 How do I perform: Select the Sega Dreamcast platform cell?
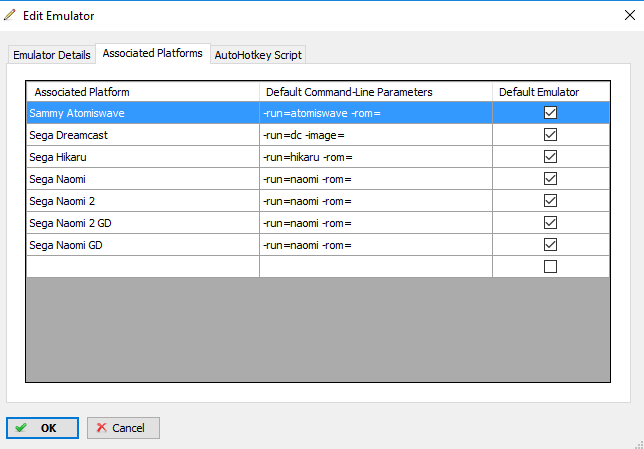point(143,135)
